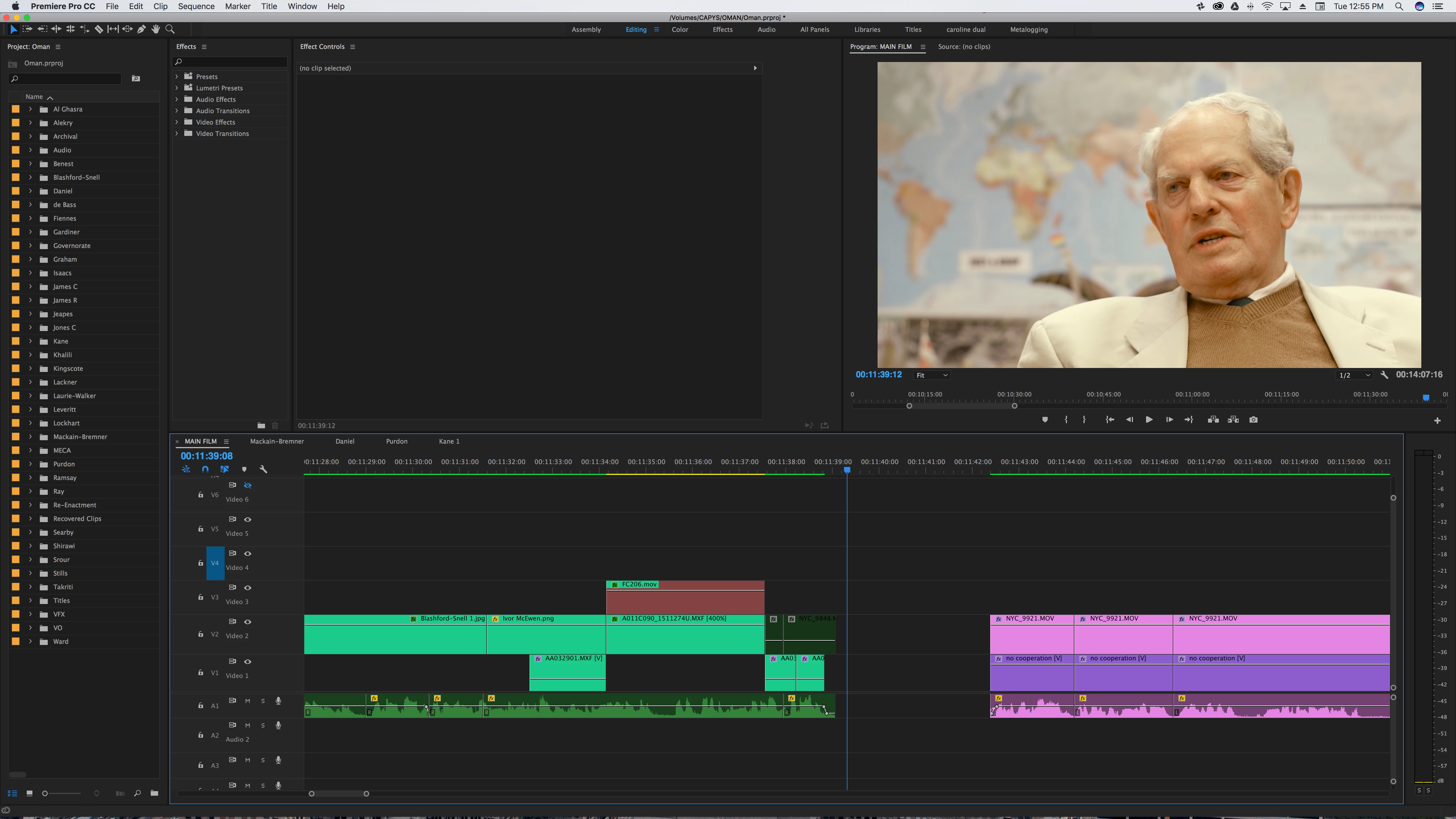
Task: Select the Hand tool
Action: [156, 29]
